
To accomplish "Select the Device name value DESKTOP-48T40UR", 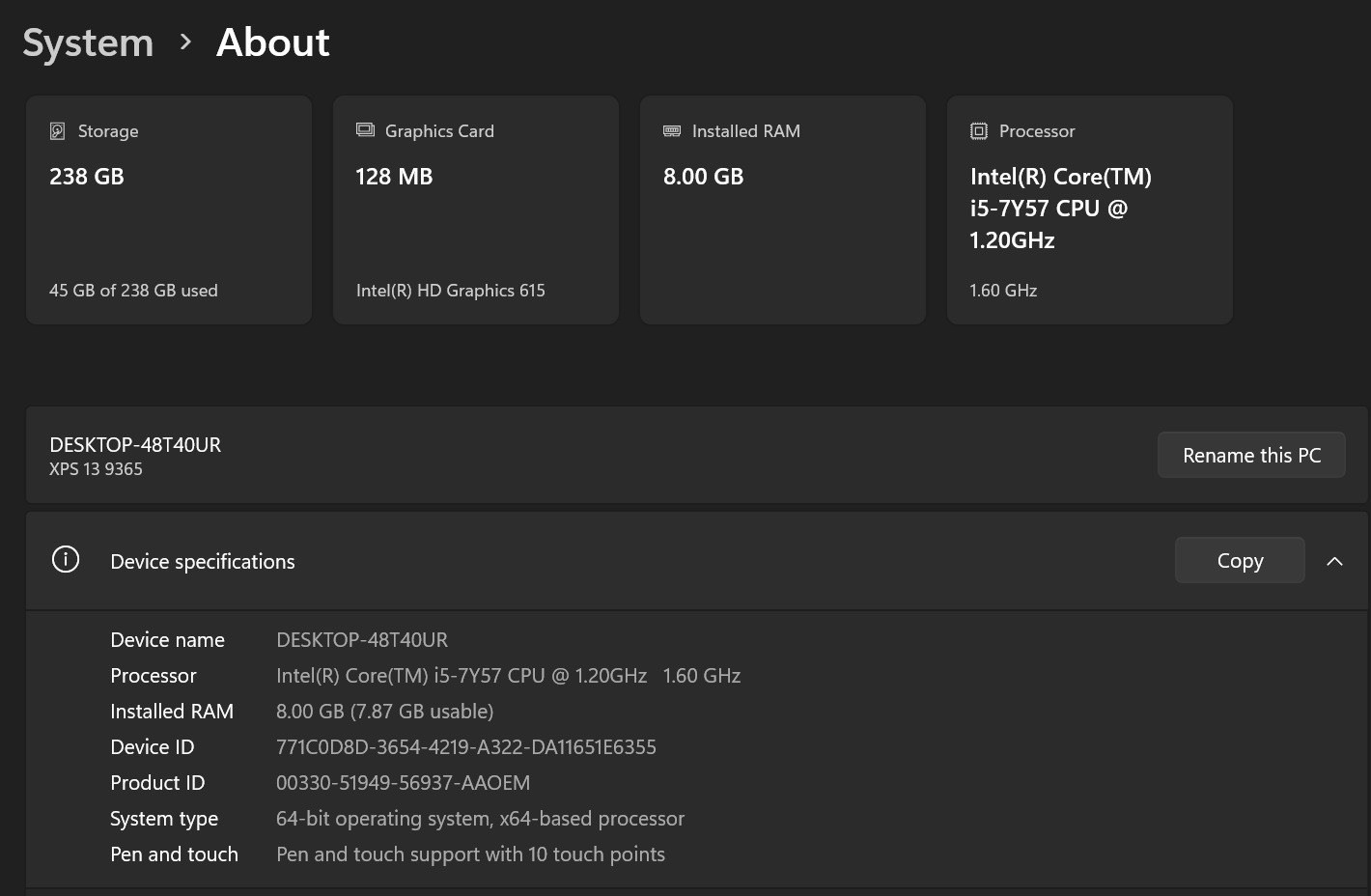I will 362,640.
